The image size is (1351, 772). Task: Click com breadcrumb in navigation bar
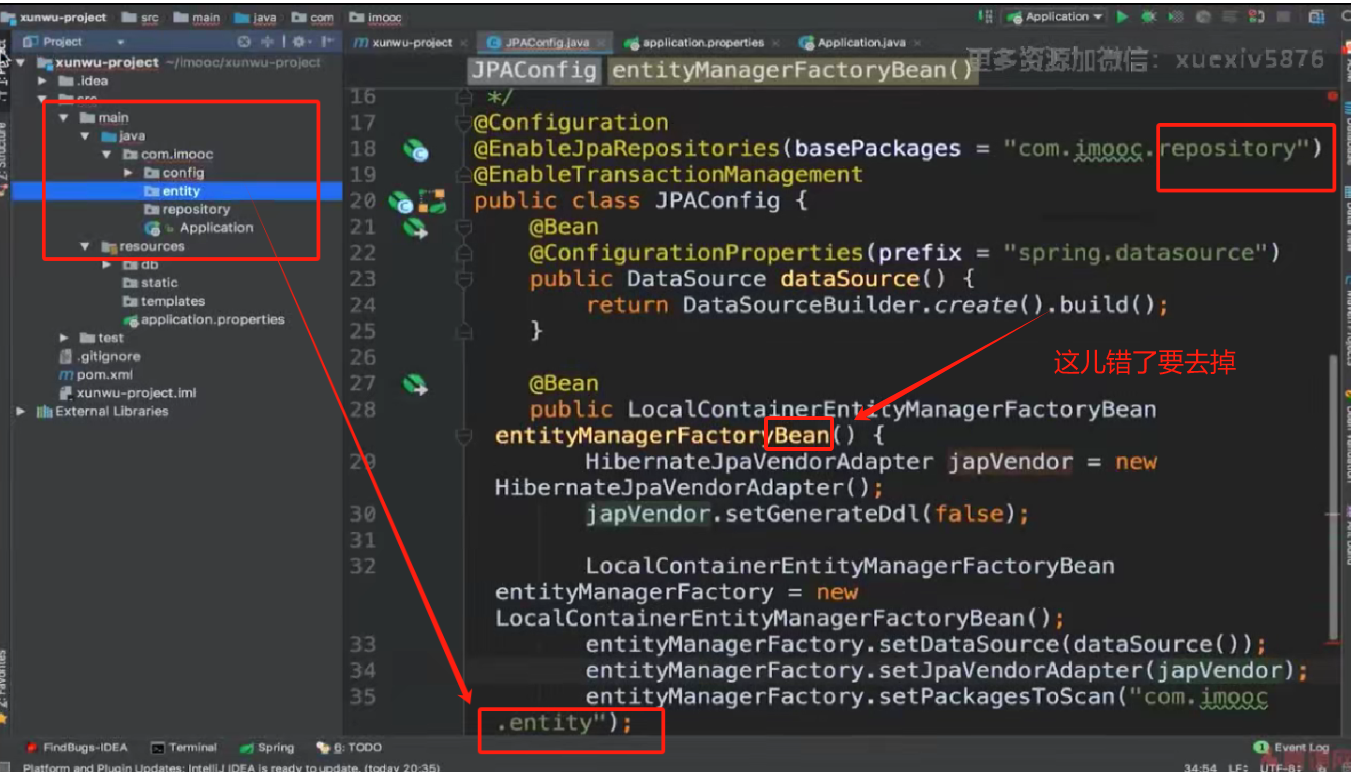313,18
